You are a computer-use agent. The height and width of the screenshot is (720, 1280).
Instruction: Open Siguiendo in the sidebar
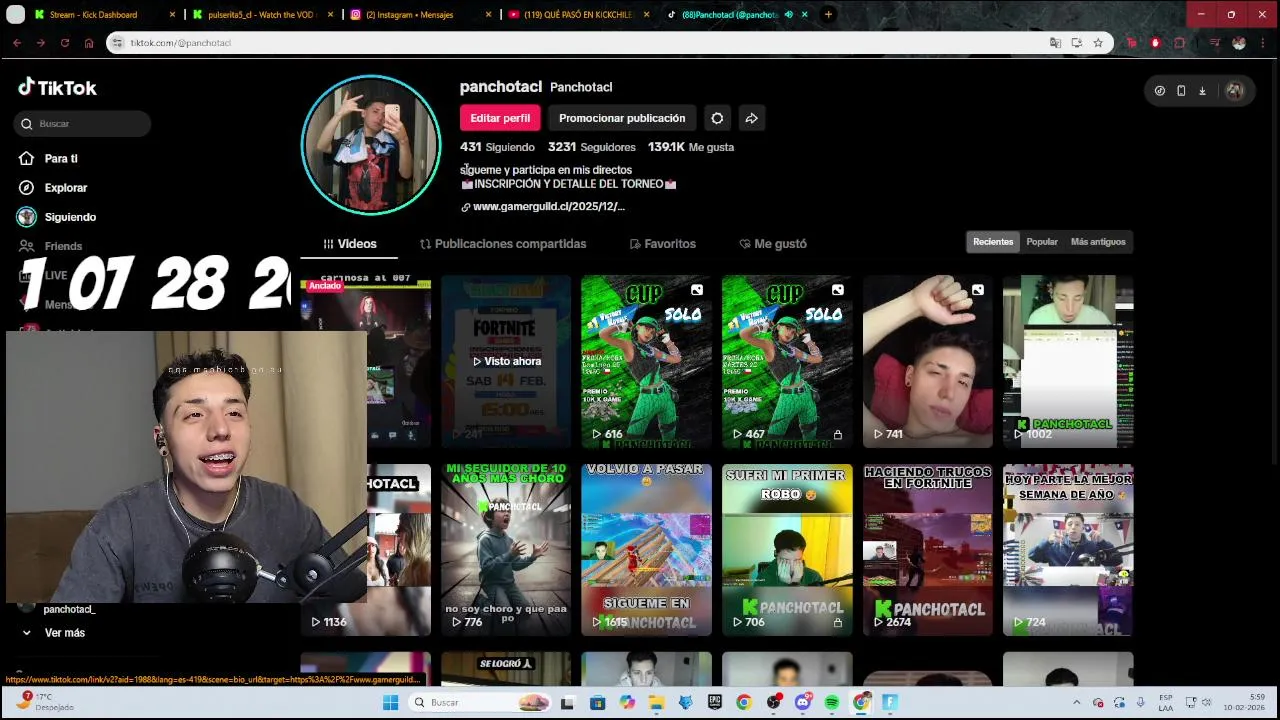57,217
